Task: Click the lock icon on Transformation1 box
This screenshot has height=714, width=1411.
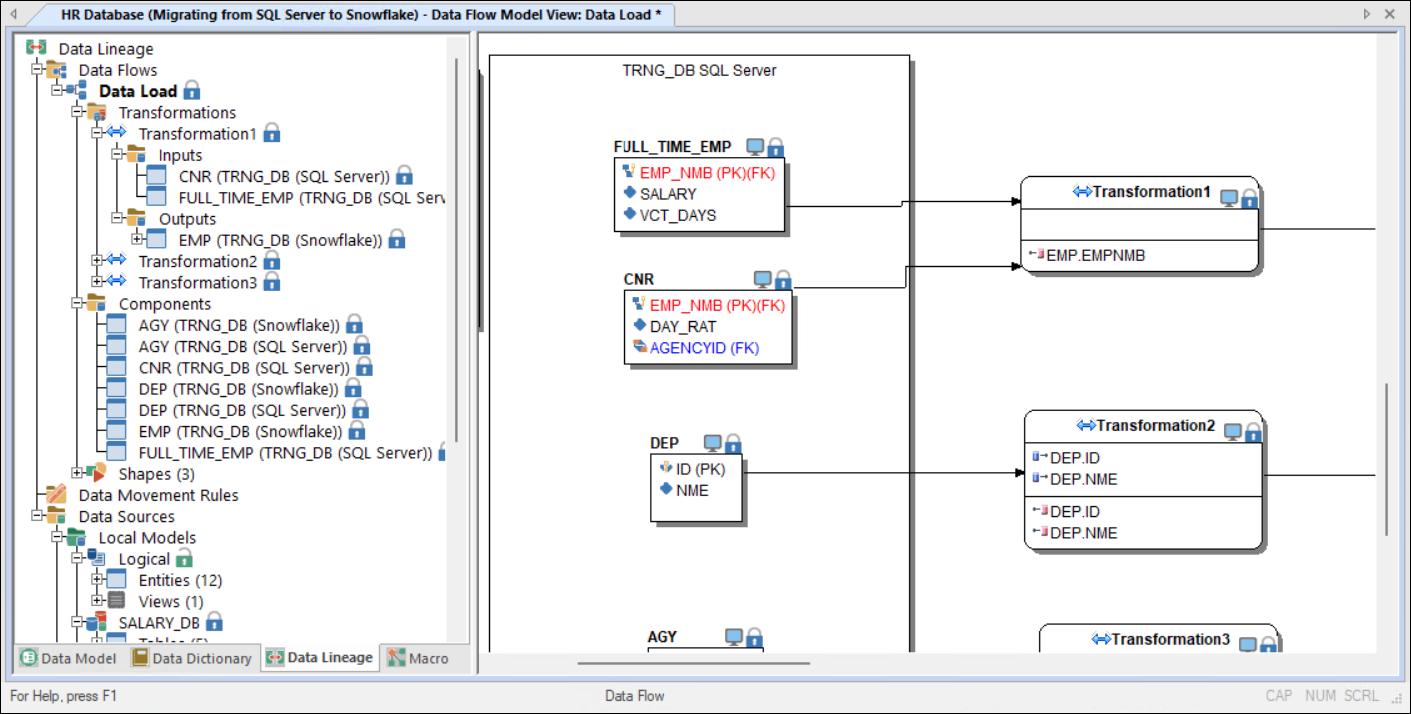Action: pyautogui.click(x=1249, y=198)
